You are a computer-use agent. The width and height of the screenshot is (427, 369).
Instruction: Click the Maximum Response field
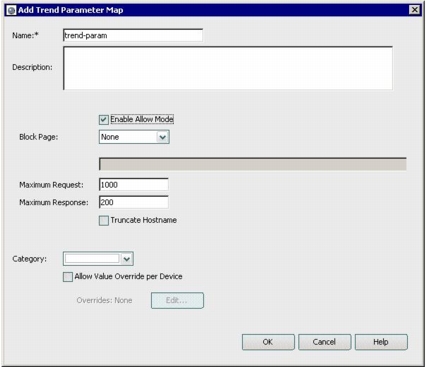[134, 202]
